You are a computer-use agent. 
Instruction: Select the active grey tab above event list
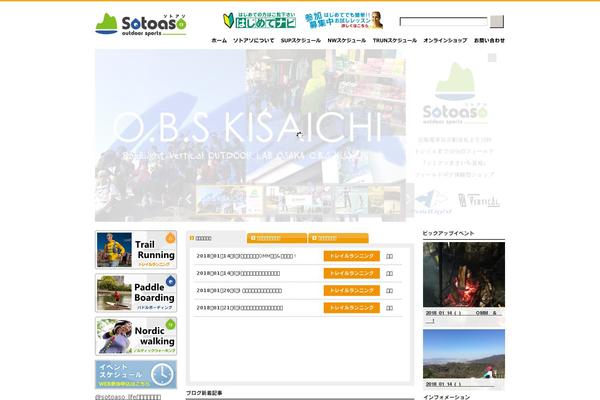pyautogui.click(x=215, y=238)
